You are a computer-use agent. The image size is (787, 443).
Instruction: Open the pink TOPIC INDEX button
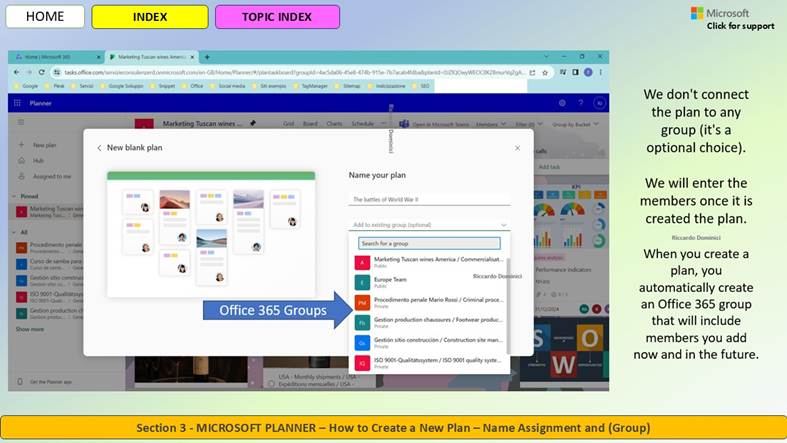pos(277,17)
